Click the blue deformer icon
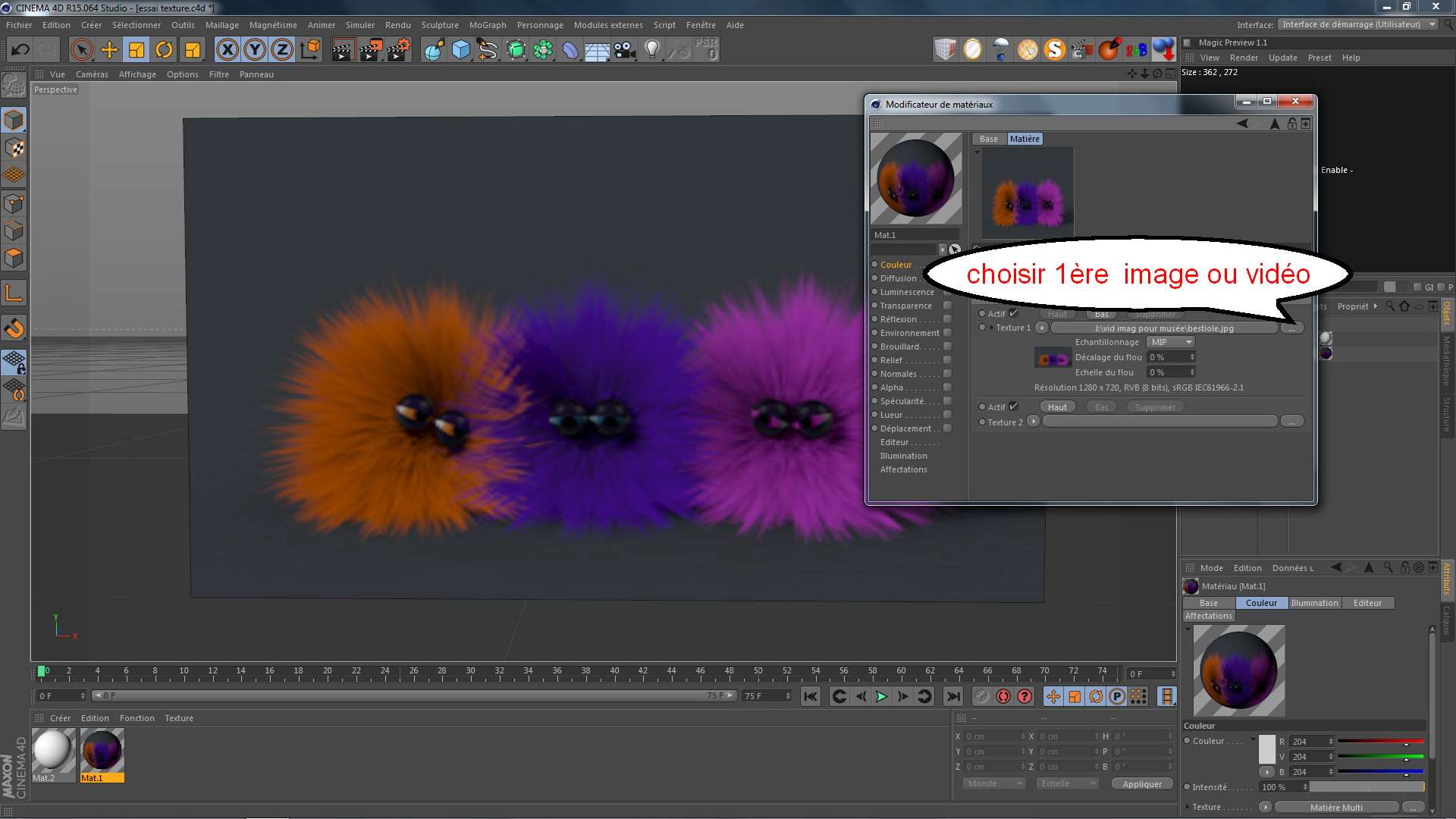The width and height of the screenshot is (1456, 819). pos(570,50)
